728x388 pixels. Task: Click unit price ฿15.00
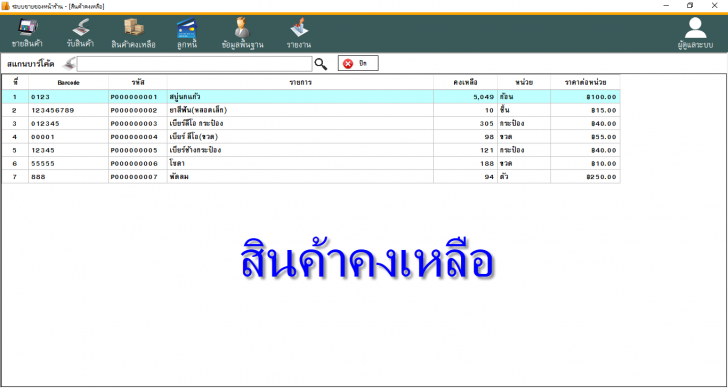585,110
